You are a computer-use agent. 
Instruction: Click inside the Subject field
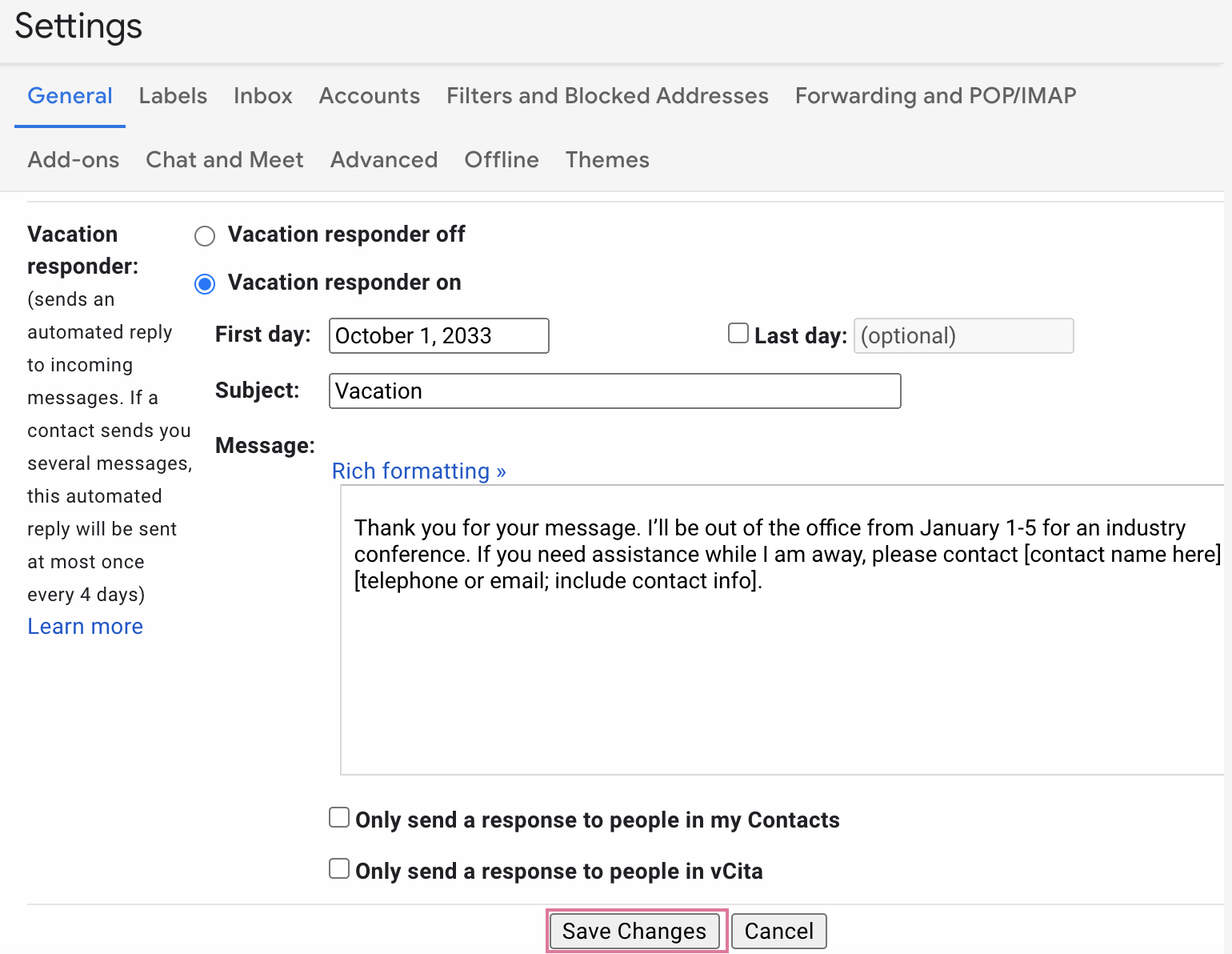(614, 391)
